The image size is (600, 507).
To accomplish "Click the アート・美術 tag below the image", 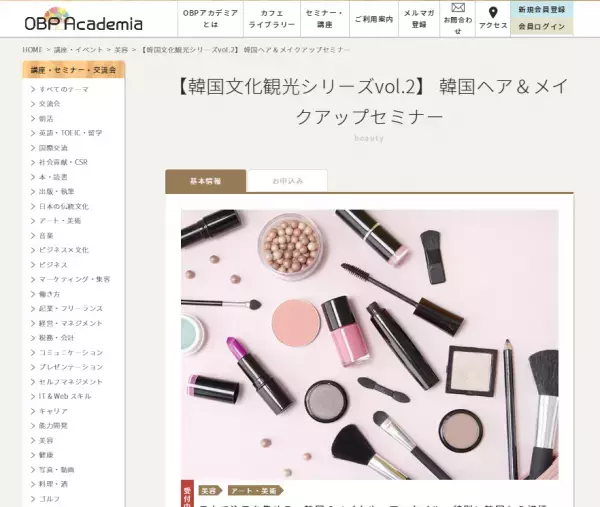I will [x=256, y=491].
